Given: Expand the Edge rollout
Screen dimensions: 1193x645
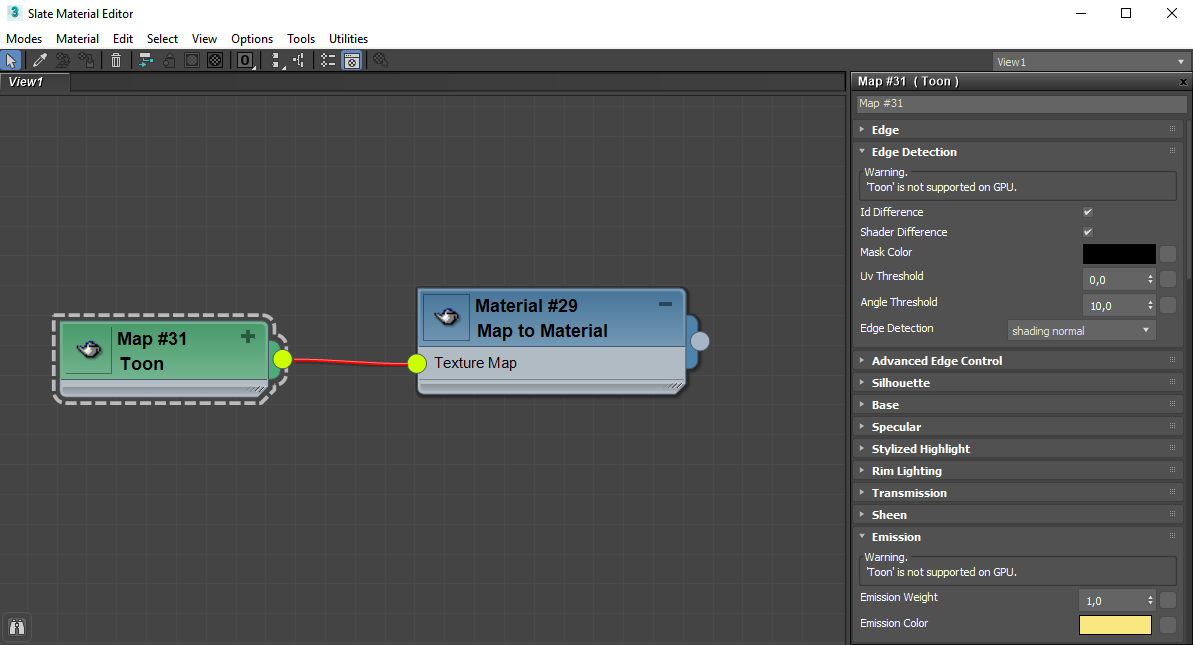Looking at the screenshot, I should [1017, 130].
